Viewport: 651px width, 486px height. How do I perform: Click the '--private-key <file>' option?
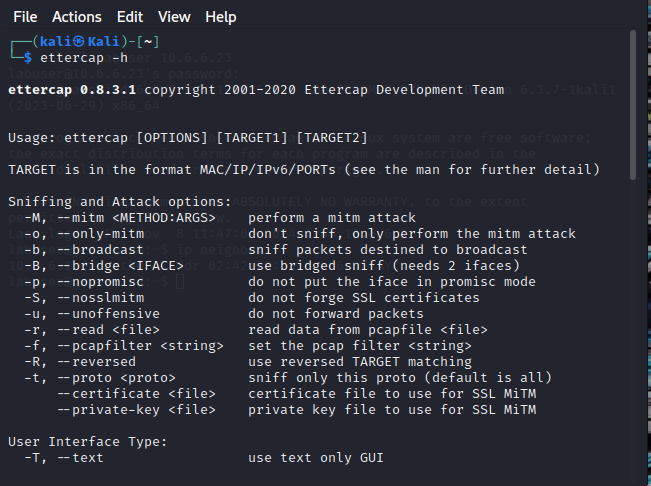[x=137, y=410]
